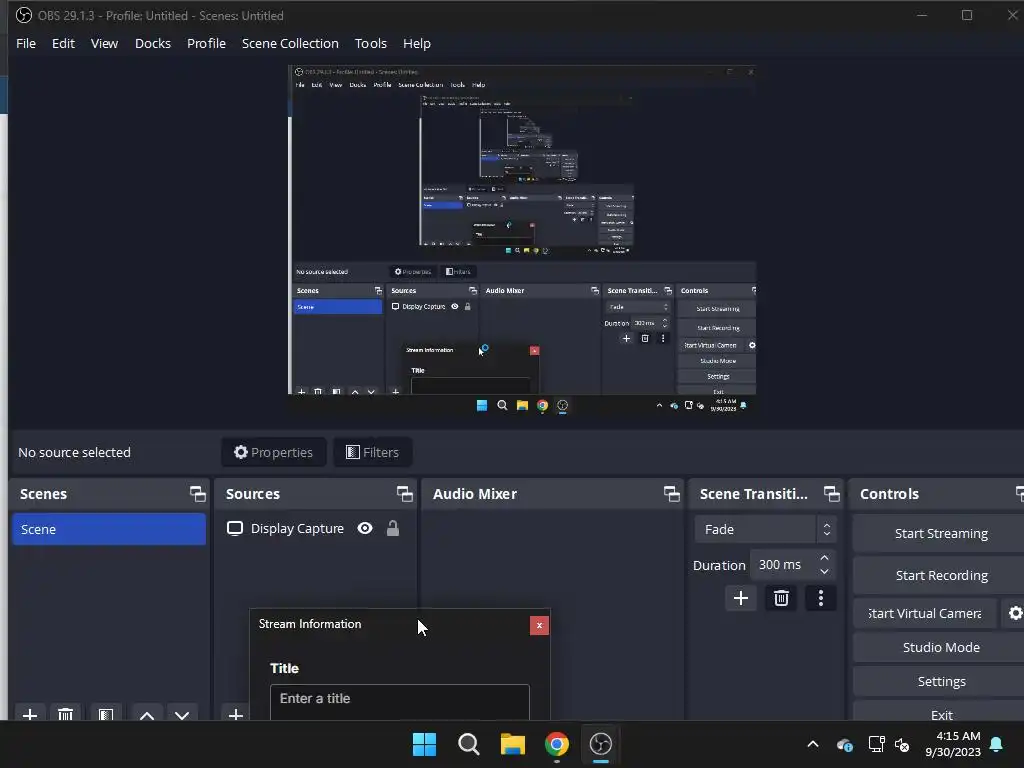Open the Scene Collection menu
The height and width of the screenshot is (768, 1024).
click(x=290, y=43)
